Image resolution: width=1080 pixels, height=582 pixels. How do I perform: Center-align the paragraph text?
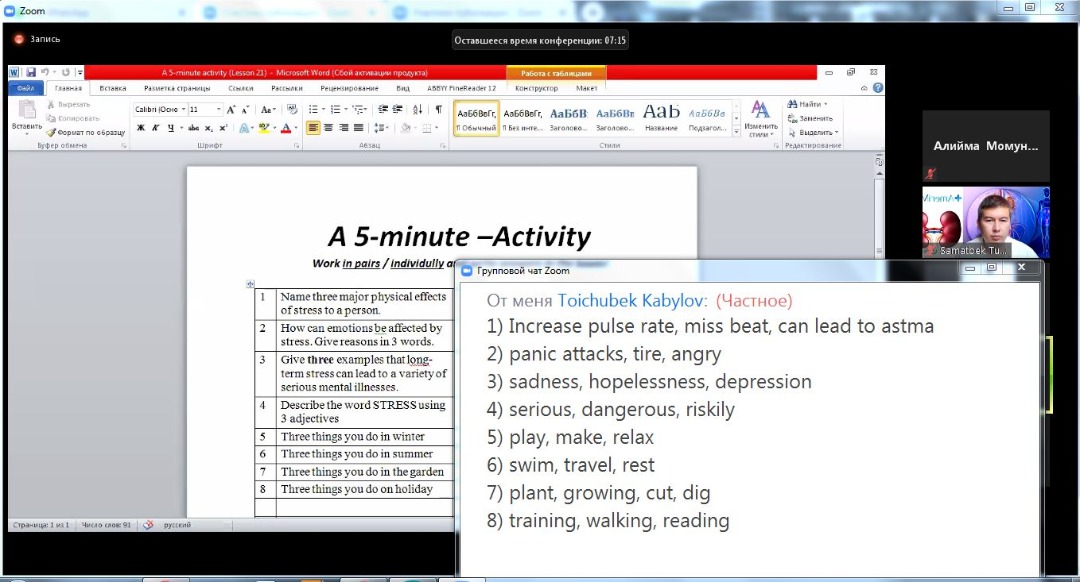(x=329, y=128)
